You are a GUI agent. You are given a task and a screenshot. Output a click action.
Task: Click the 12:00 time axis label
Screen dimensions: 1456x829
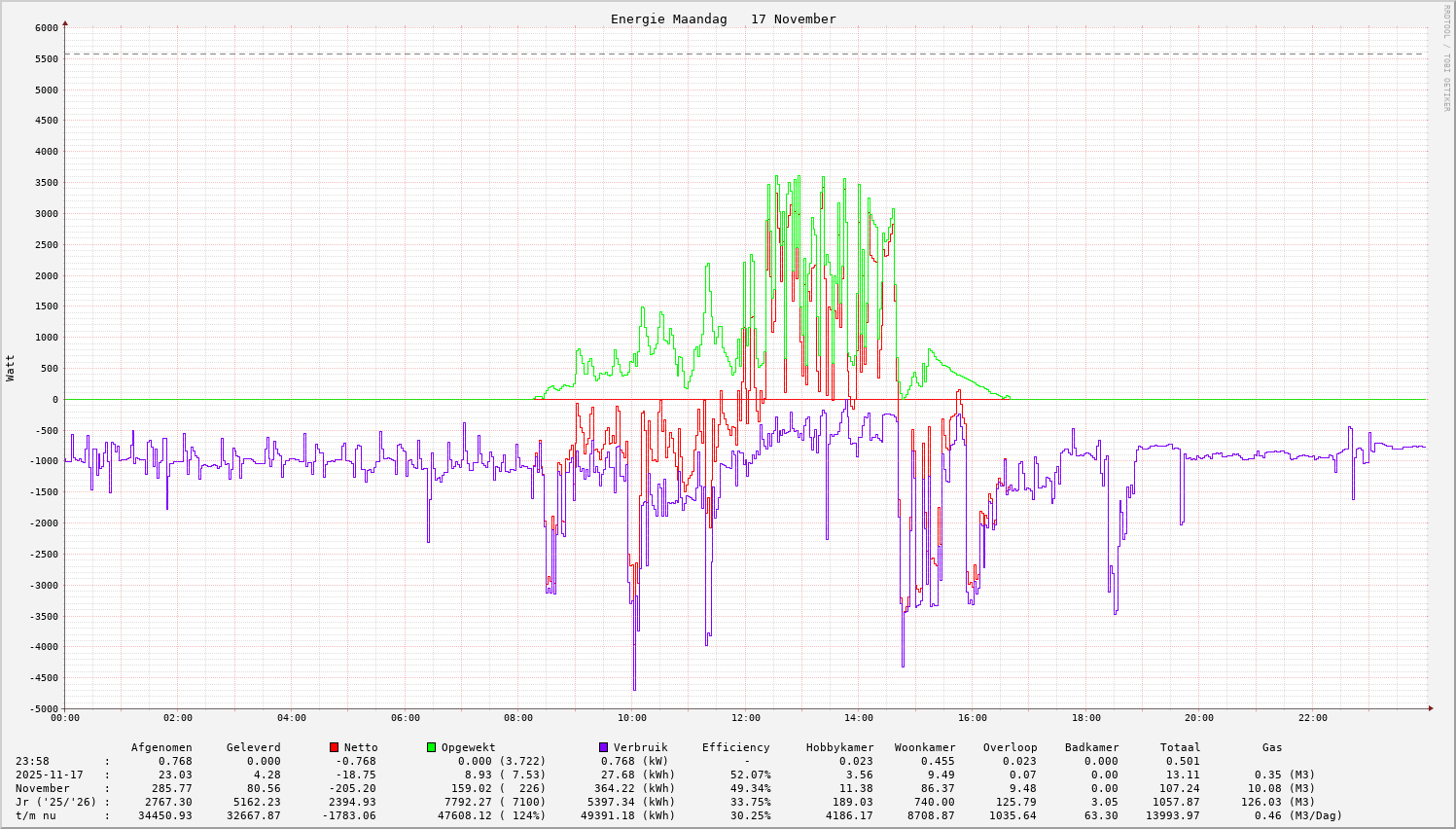[x=745, y=718]
